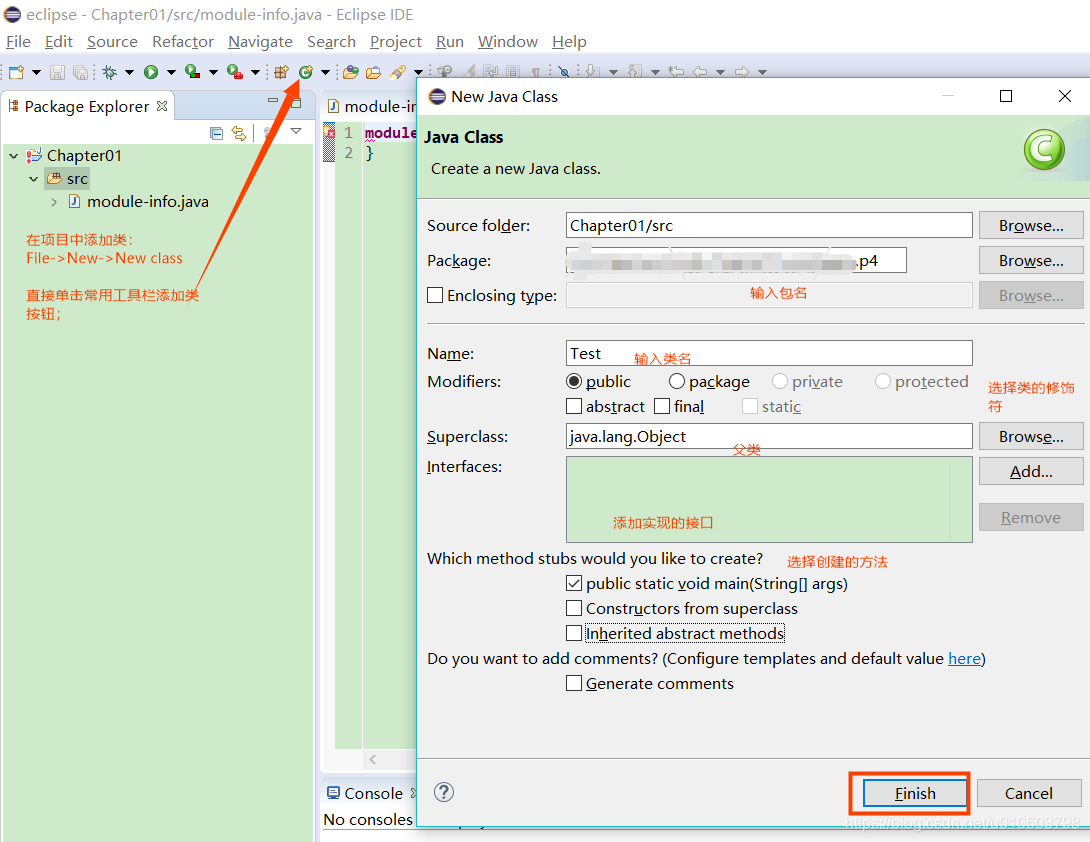Click Collapse All in Package Explorer
Viewport: 1090px width, 842px height.
[x=216, y=133]
